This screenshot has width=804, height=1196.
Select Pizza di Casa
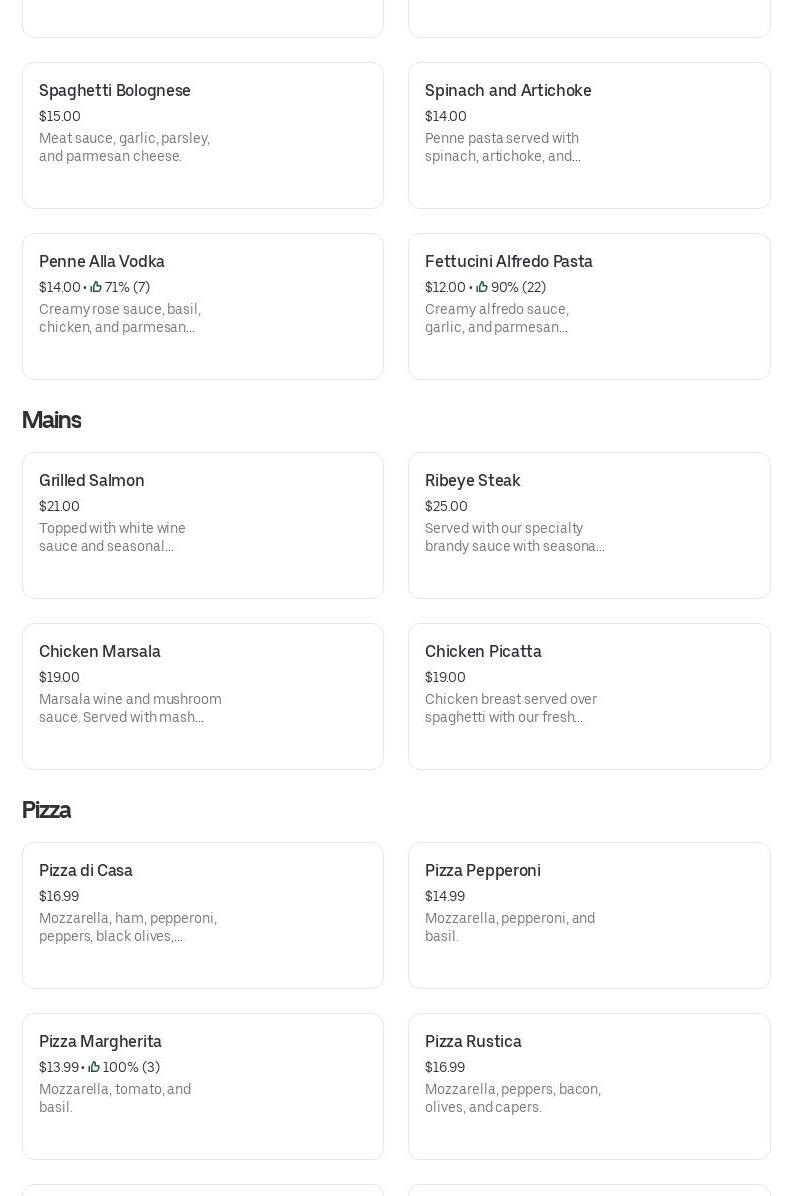(x=203, y=915)
